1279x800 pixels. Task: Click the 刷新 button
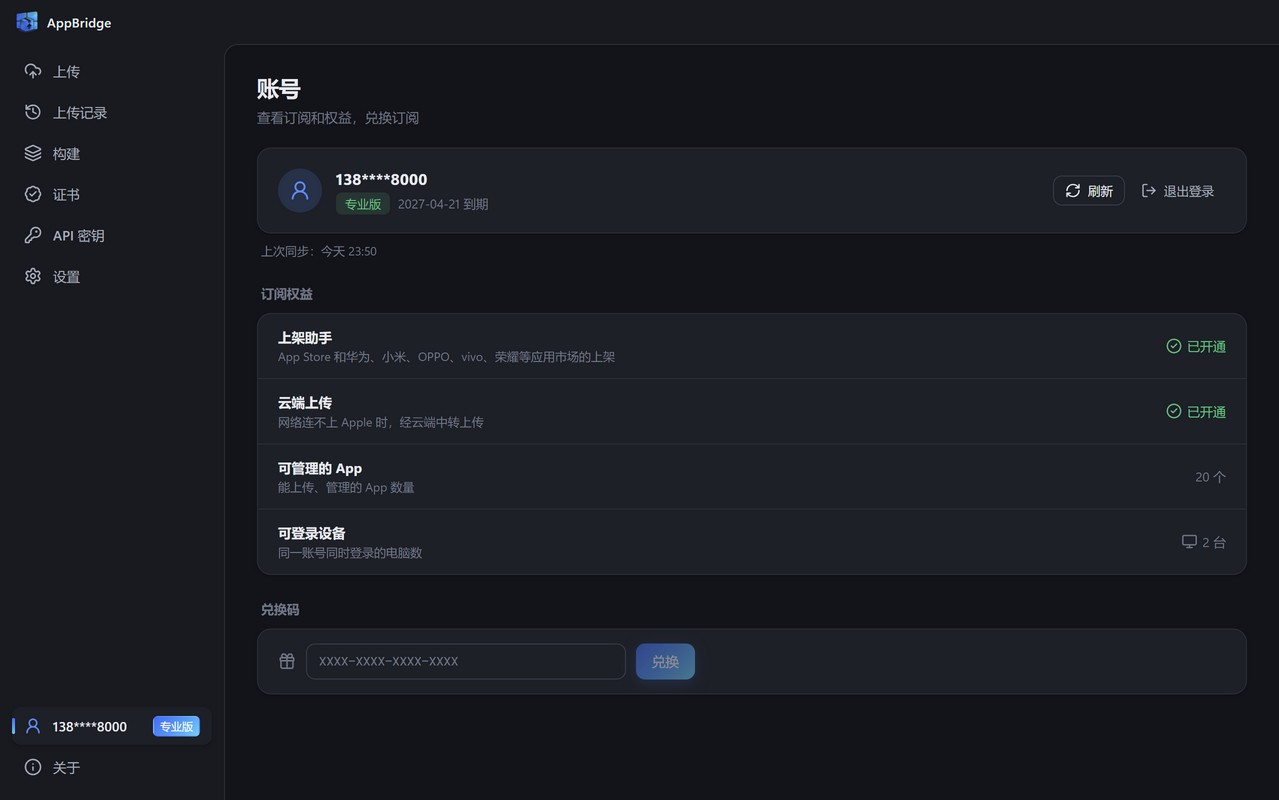[x=1089, y=190]
